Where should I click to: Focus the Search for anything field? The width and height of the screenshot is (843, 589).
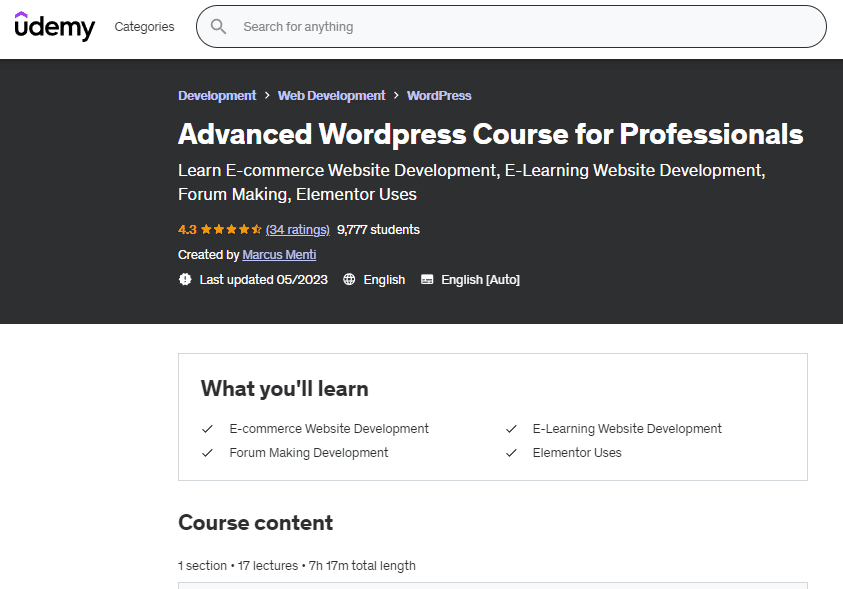pyautogui.click(x=520, y=27)
